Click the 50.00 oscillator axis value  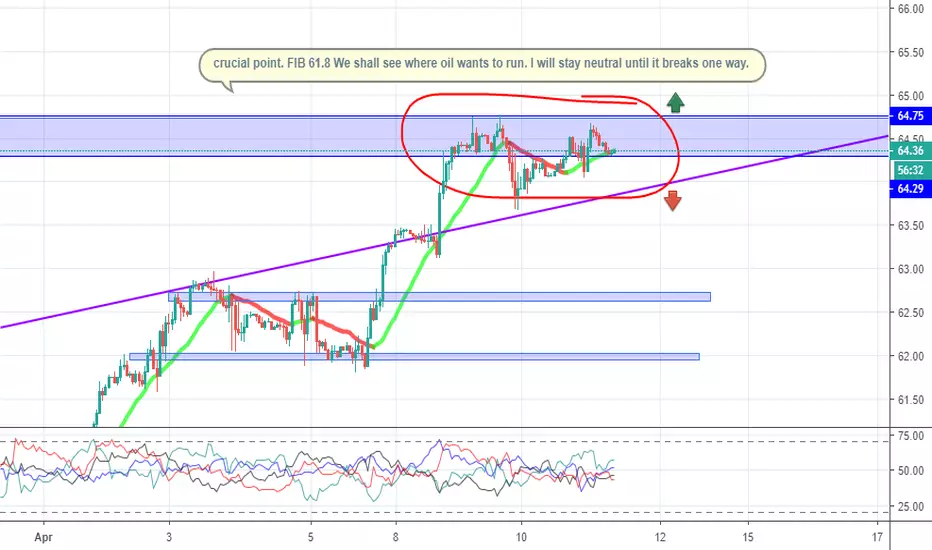910,471
